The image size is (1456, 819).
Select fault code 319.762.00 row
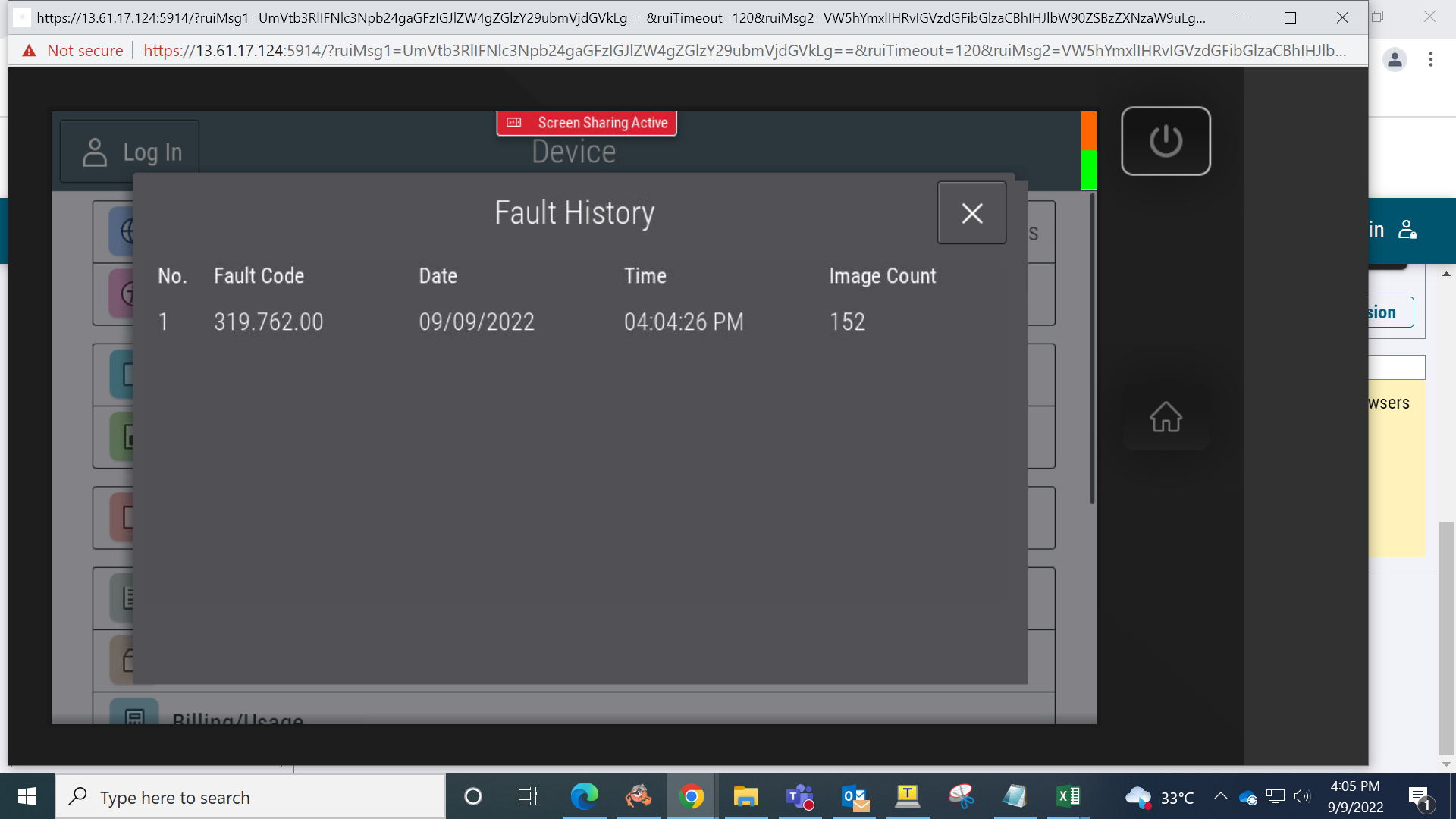580,322
